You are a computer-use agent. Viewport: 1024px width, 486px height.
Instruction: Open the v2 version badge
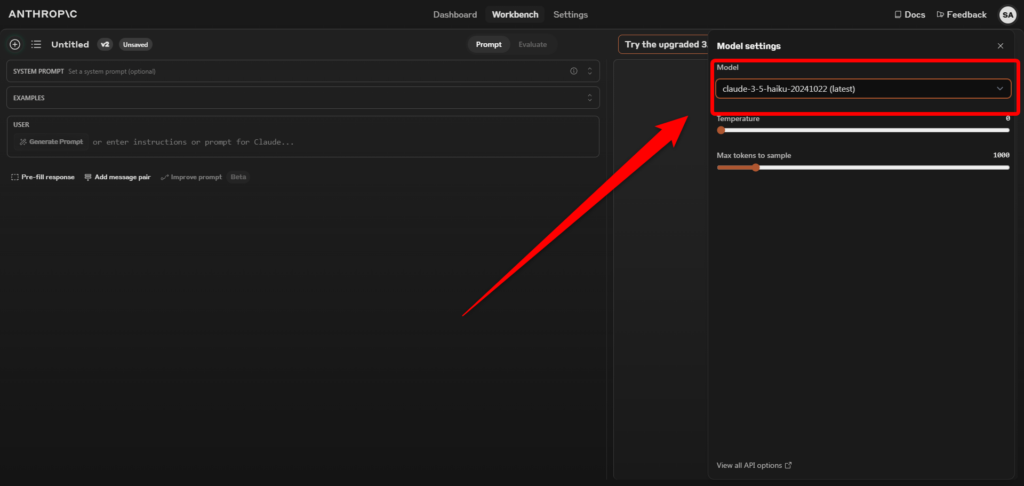point(104,44)
